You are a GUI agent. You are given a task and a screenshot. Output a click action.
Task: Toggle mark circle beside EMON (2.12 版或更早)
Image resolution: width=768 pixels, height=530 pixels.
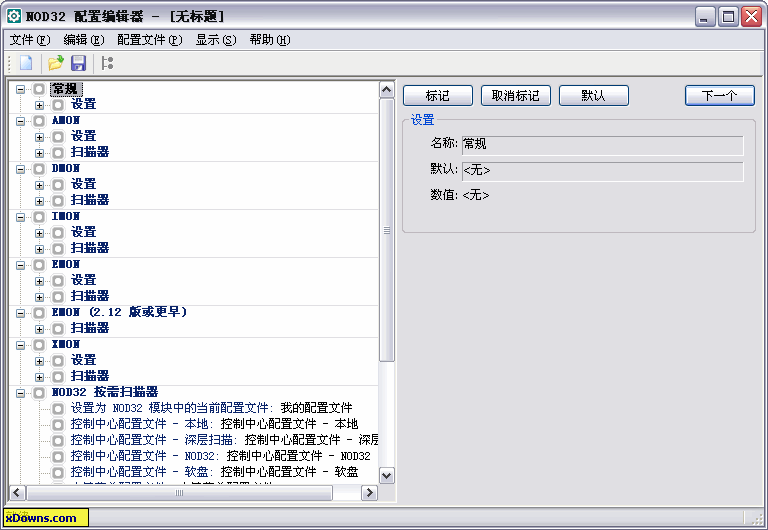pos(39,313)
